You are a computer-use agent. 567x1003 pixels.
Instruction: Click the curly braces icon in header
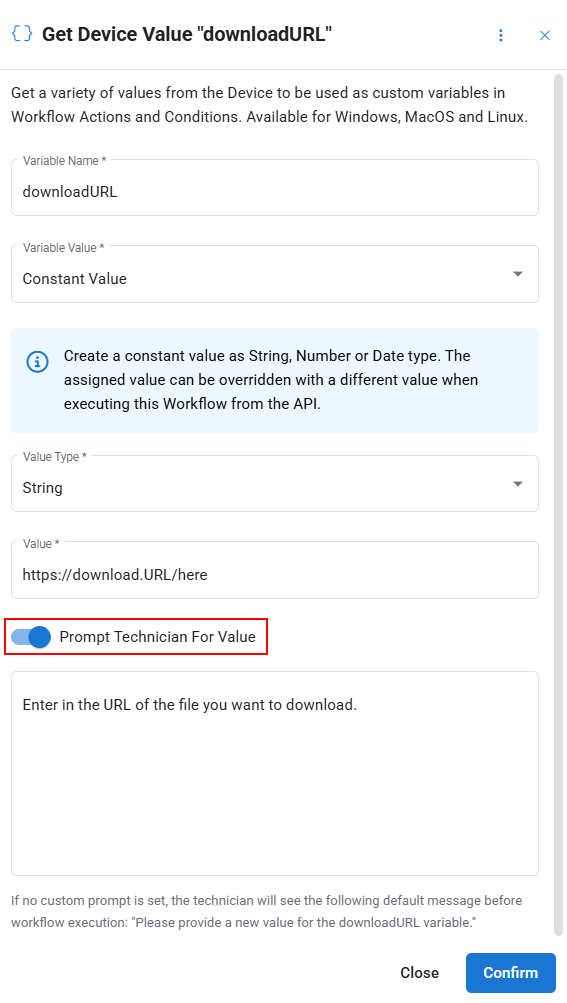click(22, 33)
